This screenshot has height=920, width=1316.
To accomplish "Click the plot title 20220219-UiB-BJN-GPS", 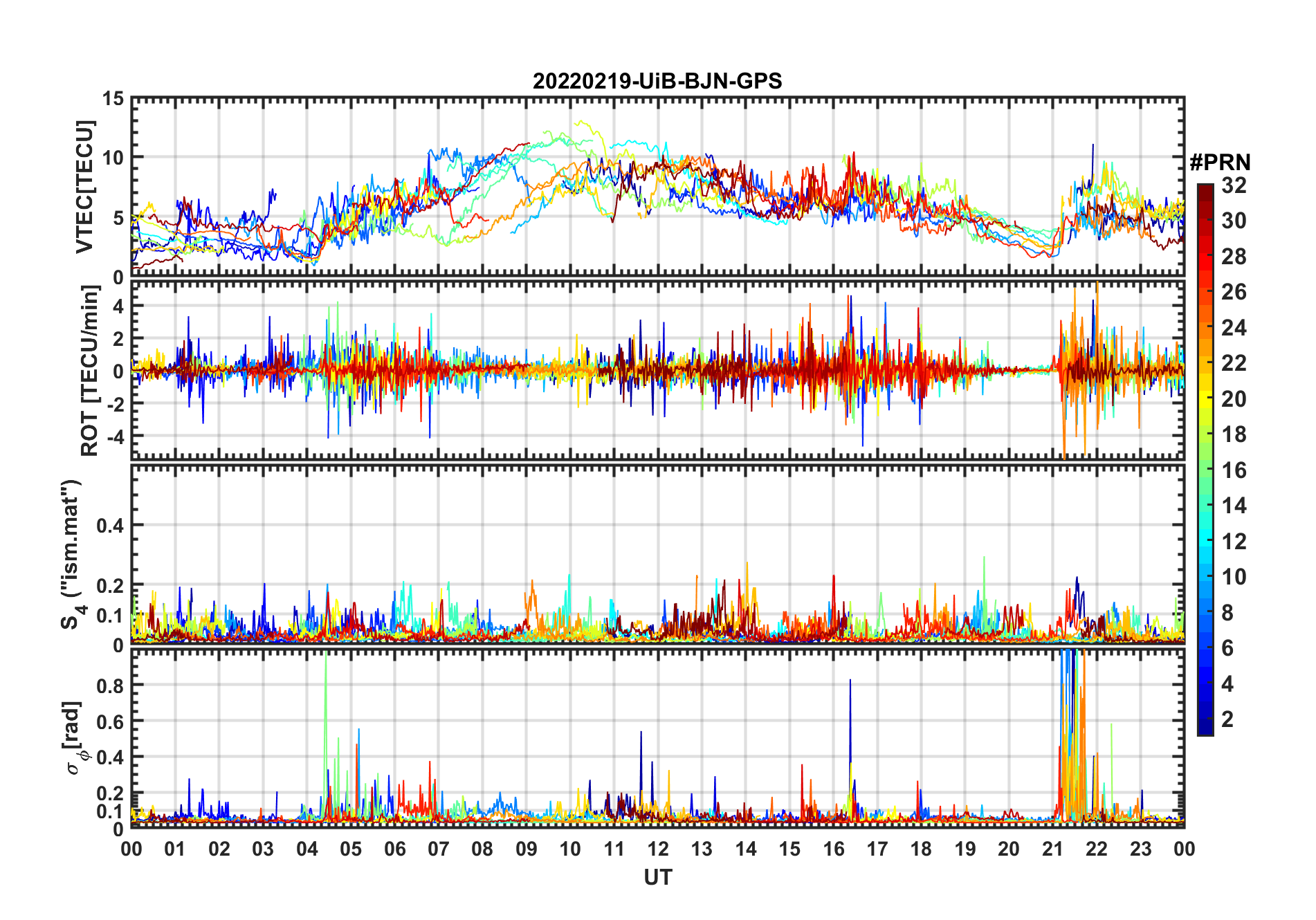I will (x=657, y=81).
